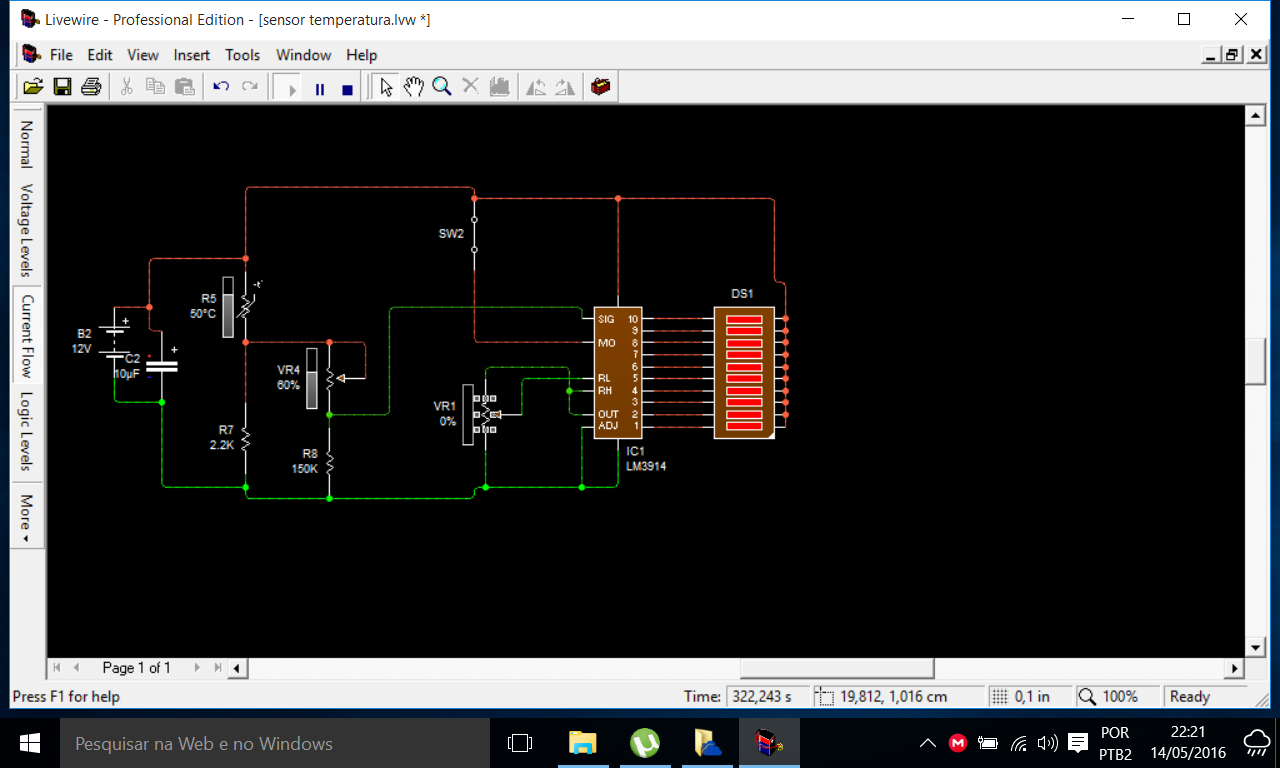Open the Insert menu
The image size is (1280, 768).
pos(192,55)
